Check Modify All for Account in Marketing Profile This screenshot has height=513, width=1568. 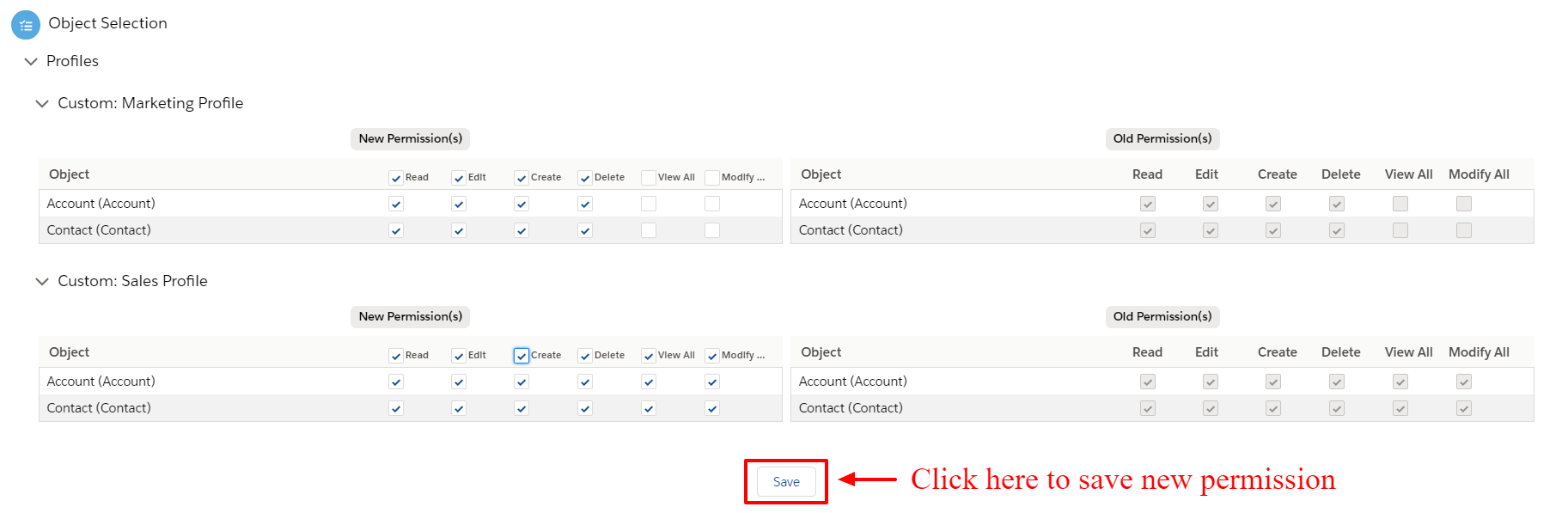[x=712, y=204]
